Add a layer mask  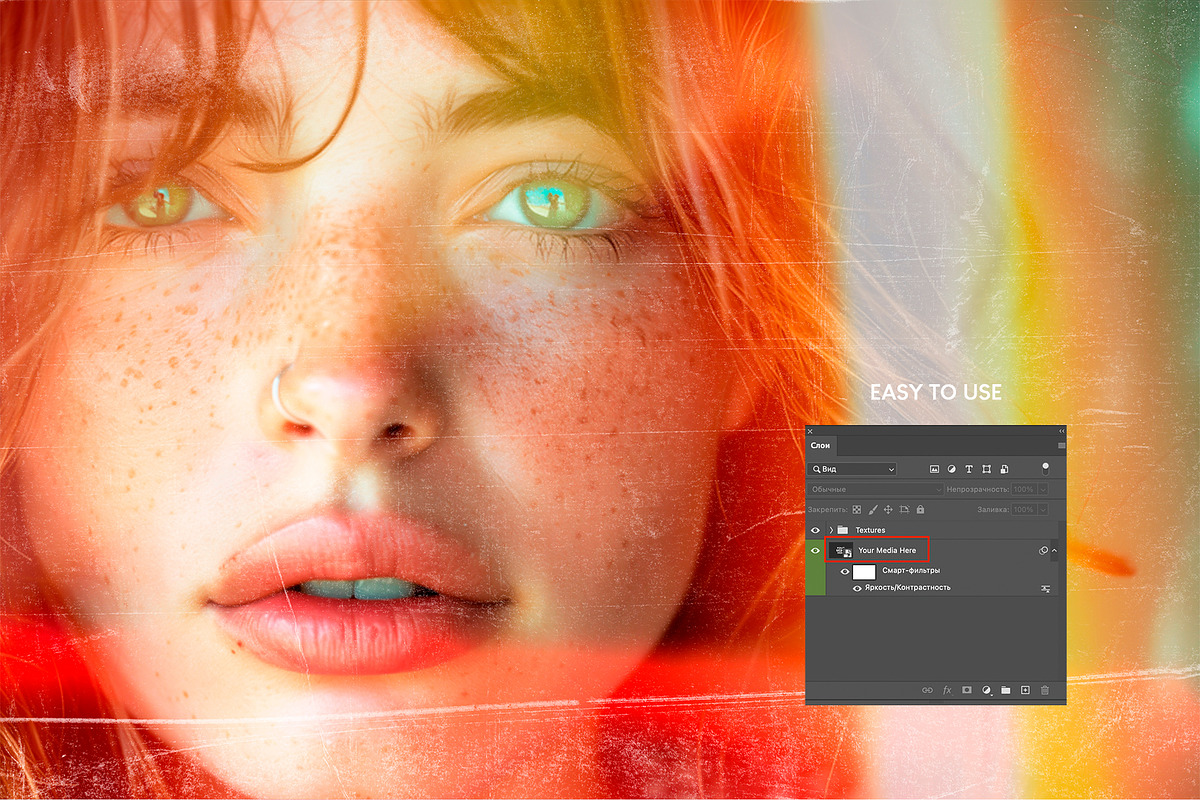[x=967, y=690]
